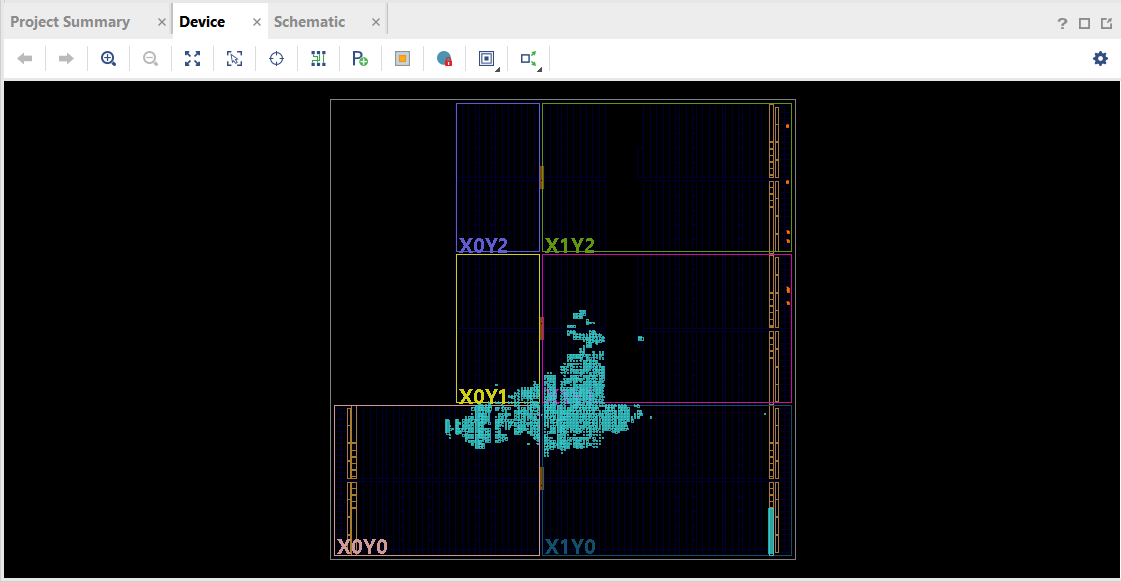Viewport: 1121px width, 582px height.
Task: Switch to the Schematic tab
Action: 310,22
